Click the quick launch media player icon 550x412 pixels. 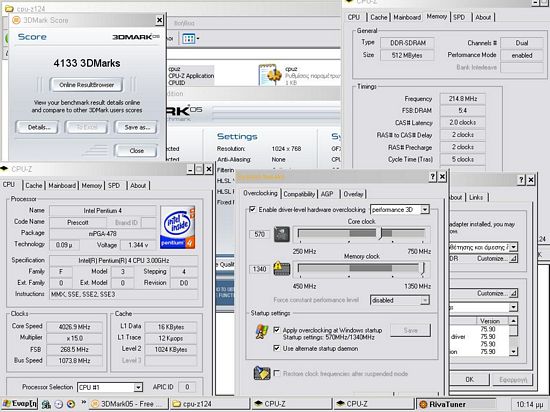[71, 404]
